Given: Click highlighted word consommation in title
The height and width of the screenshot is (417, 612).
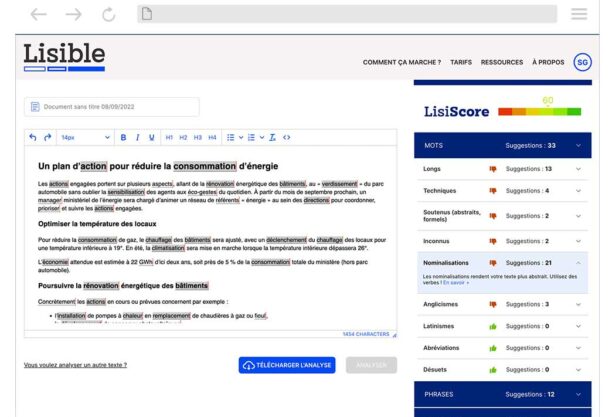Looking at the screenshot, I should point(205,166).
